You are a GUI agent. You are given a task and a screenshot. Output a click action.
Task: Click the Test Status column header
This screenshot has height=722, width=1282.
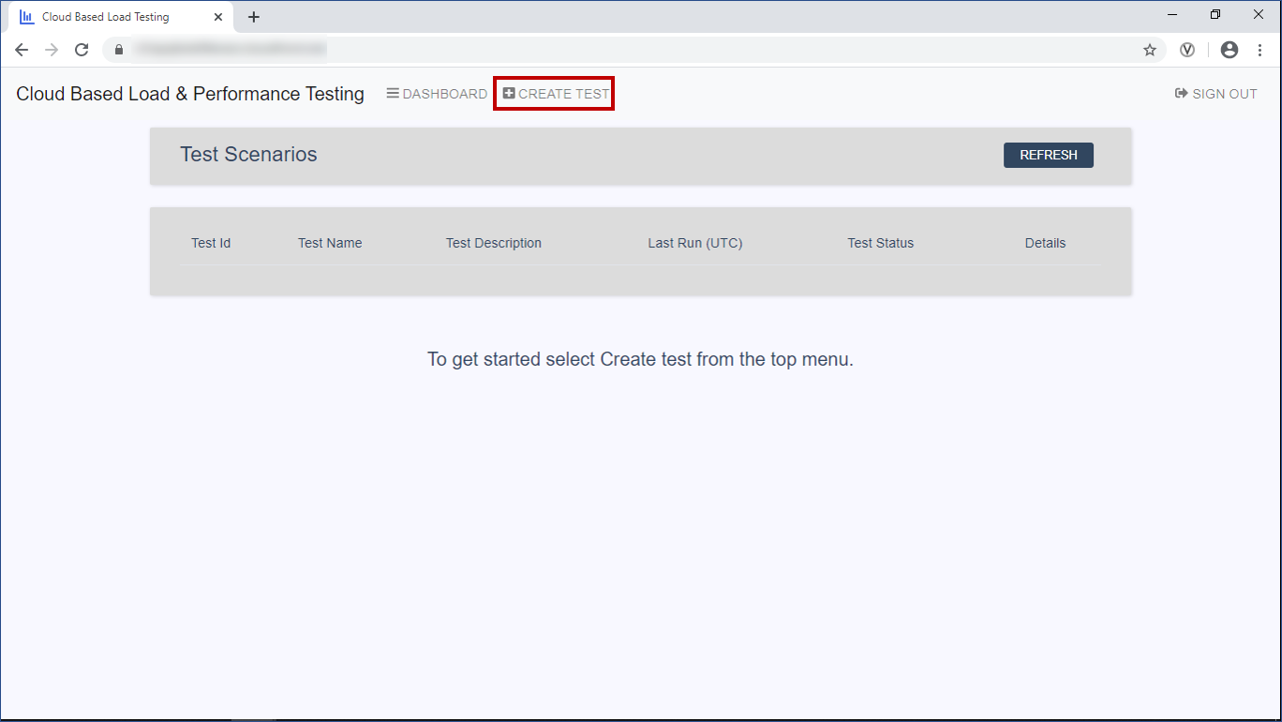(881, 243)
